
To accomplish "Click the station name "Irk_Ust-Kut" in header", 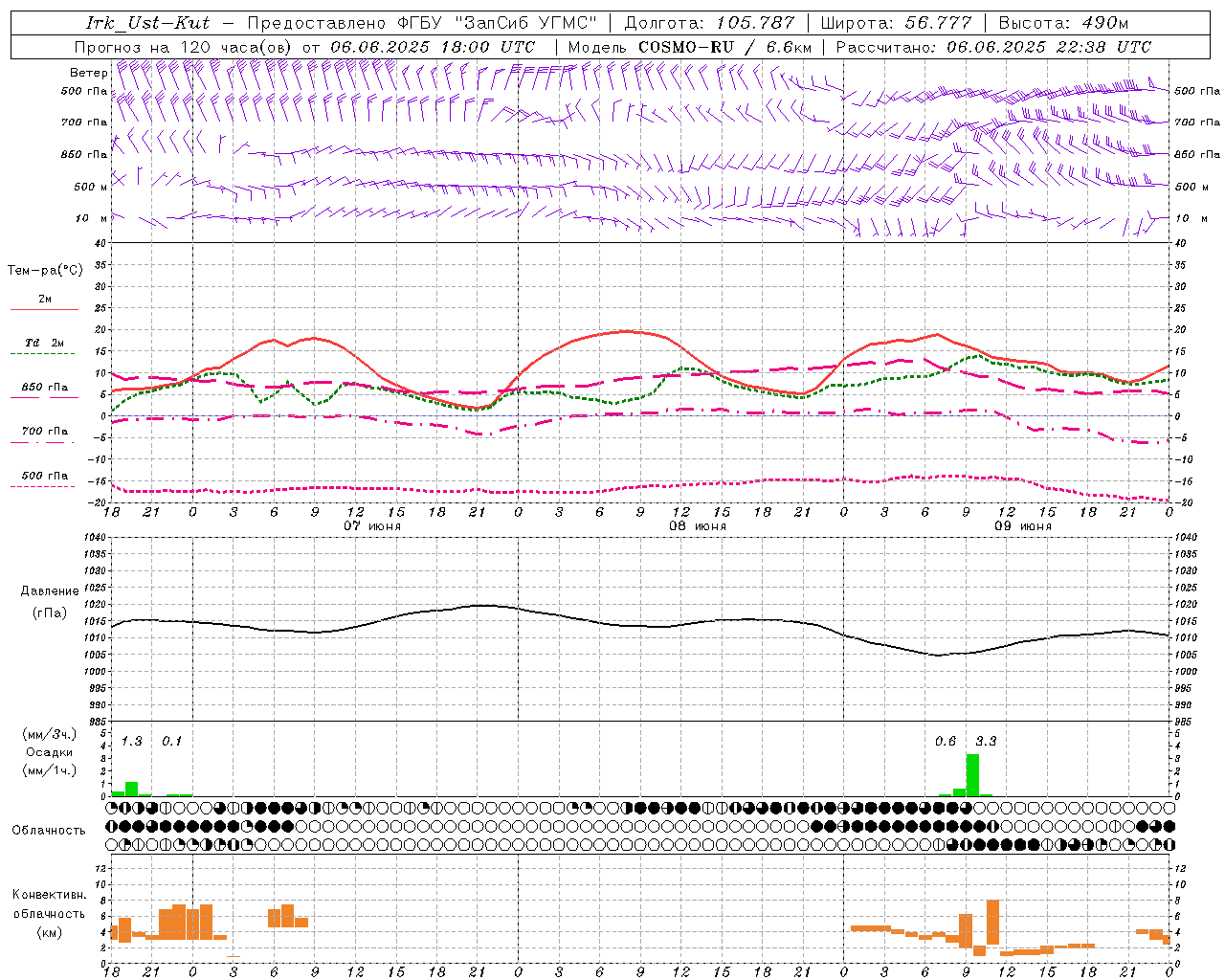I will [x=147, y=23].
